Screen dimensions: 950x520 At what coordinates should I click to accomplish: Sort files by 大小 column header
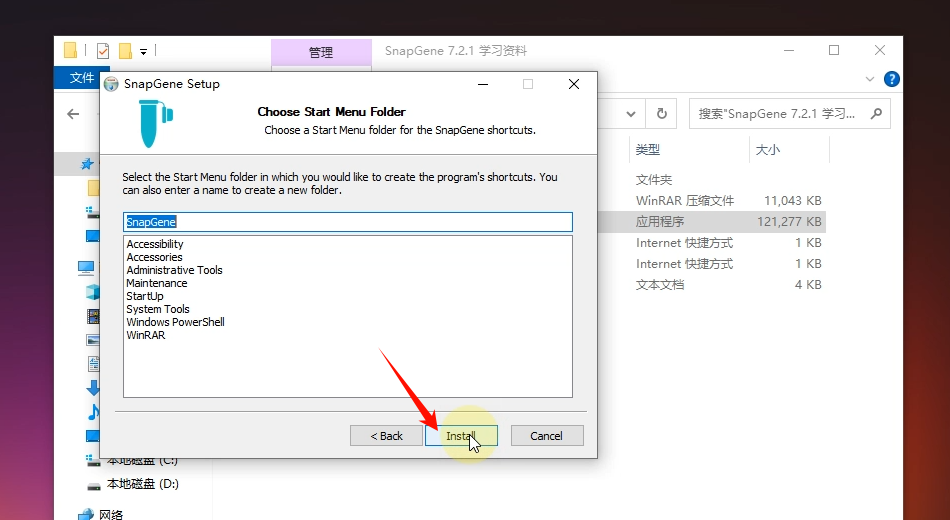tap(768, 150)
